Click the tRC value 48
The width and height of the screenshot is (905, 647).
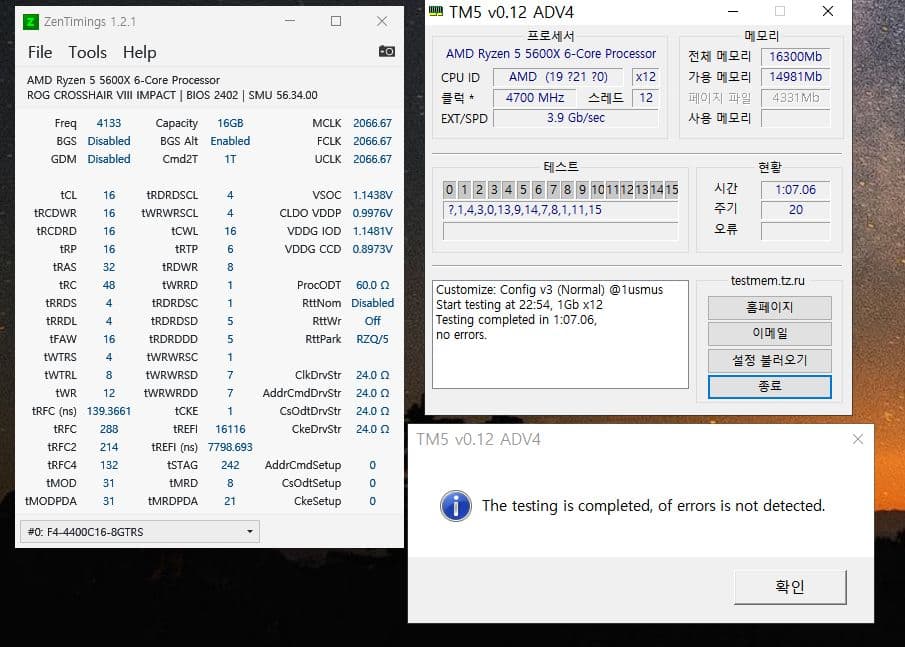(x=109, y=285)
